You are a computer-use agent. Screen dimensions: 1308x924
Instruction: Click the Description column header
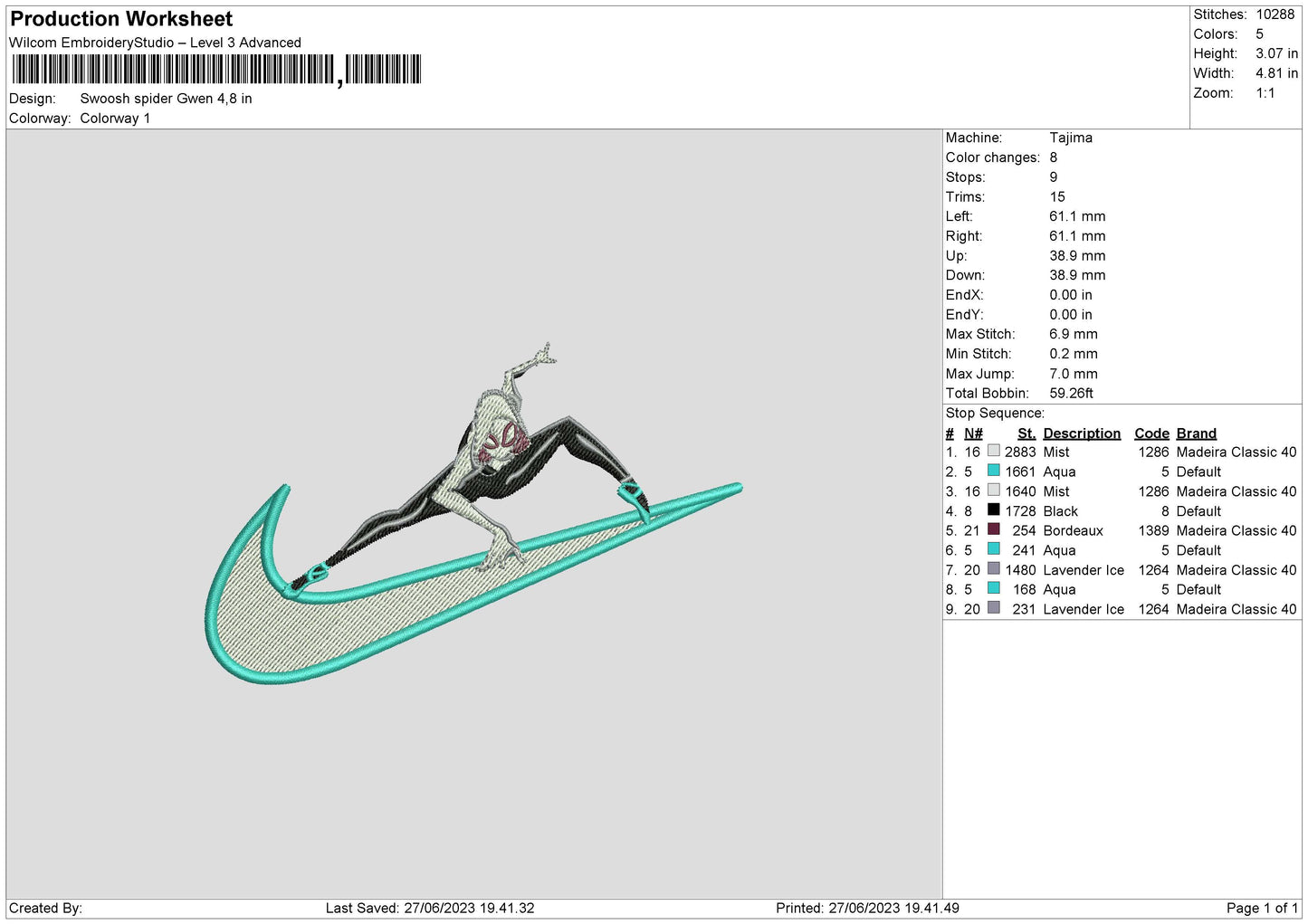click(1081, 433)
